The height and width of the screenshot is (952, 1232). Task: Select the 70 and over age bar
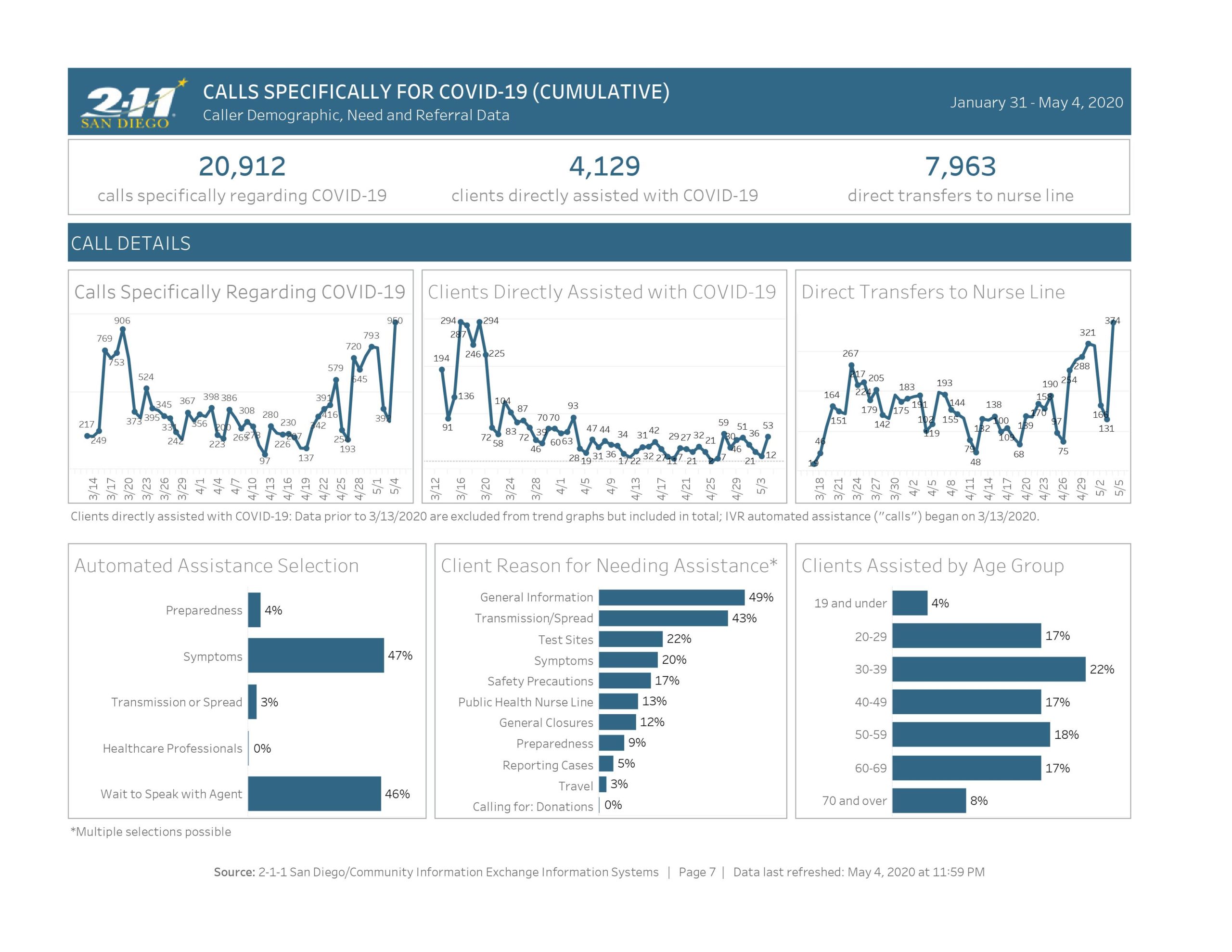[928, 800]
